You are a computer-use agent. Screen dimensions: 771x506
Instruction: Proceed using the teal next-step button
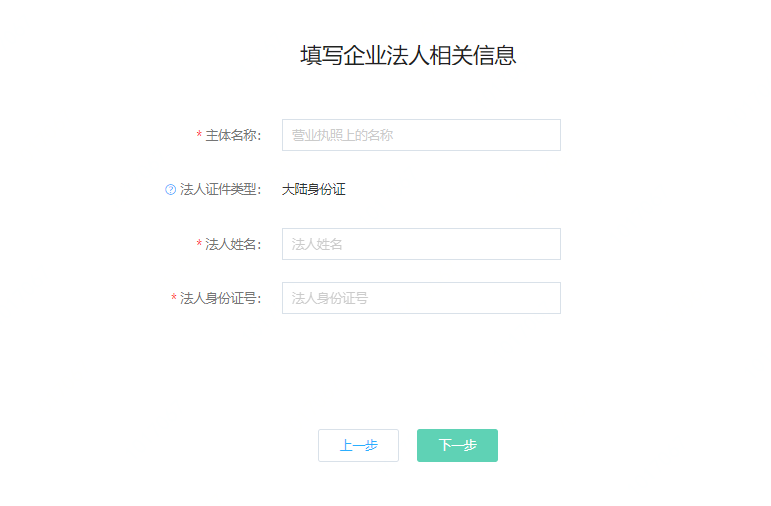[x=457, y=446]
